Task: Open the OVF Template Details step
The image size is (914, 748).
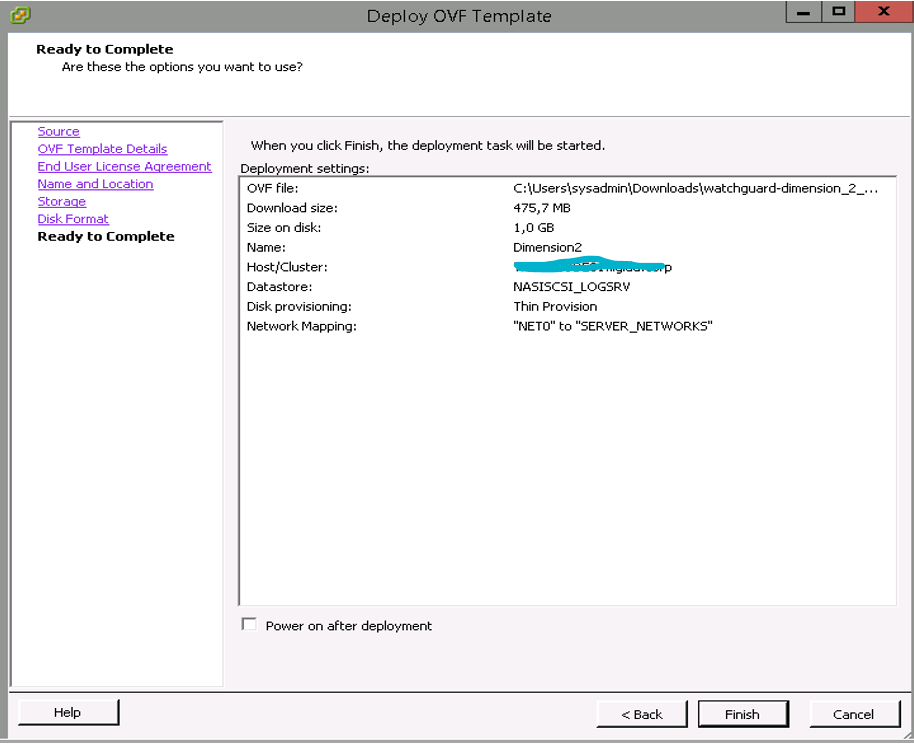Action: (x=102, y=149)
